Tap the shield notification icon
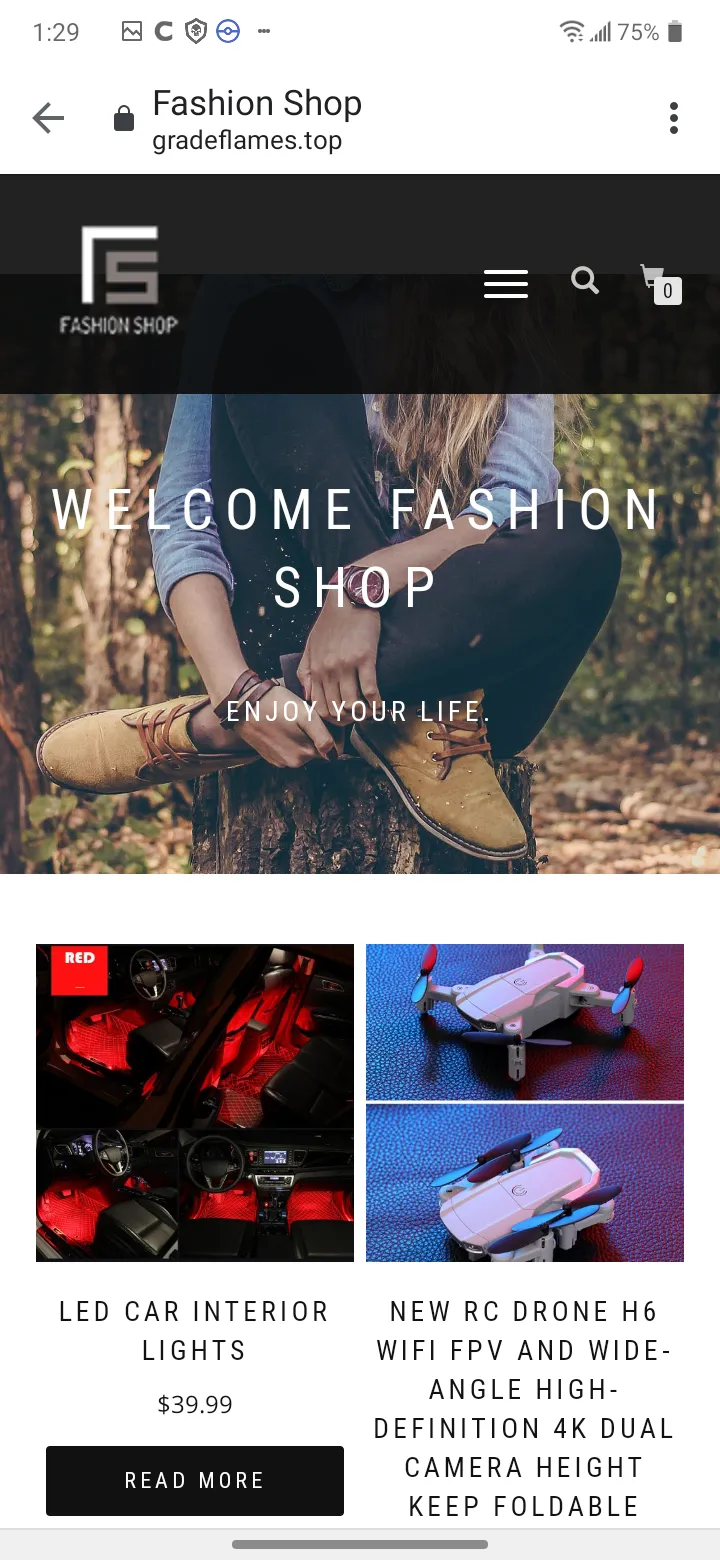The image size is (720, 1560). pyautogui.click(x=196, y=32)
